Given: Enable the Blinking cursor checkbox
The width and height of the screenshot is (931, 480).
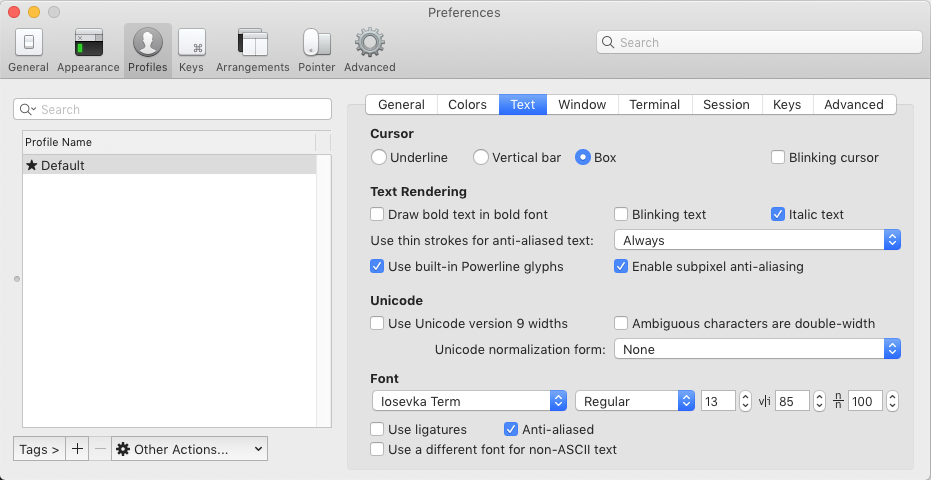Looking at the screenshot, I should click(778, 157).
